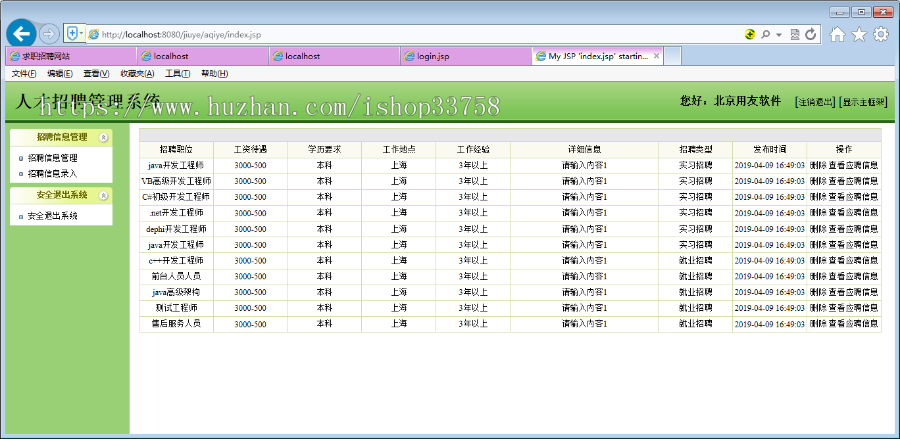Screen dimensions: 900x439
Task: Click the 招聘类型 column header
Action: click(x=695, y=149)
